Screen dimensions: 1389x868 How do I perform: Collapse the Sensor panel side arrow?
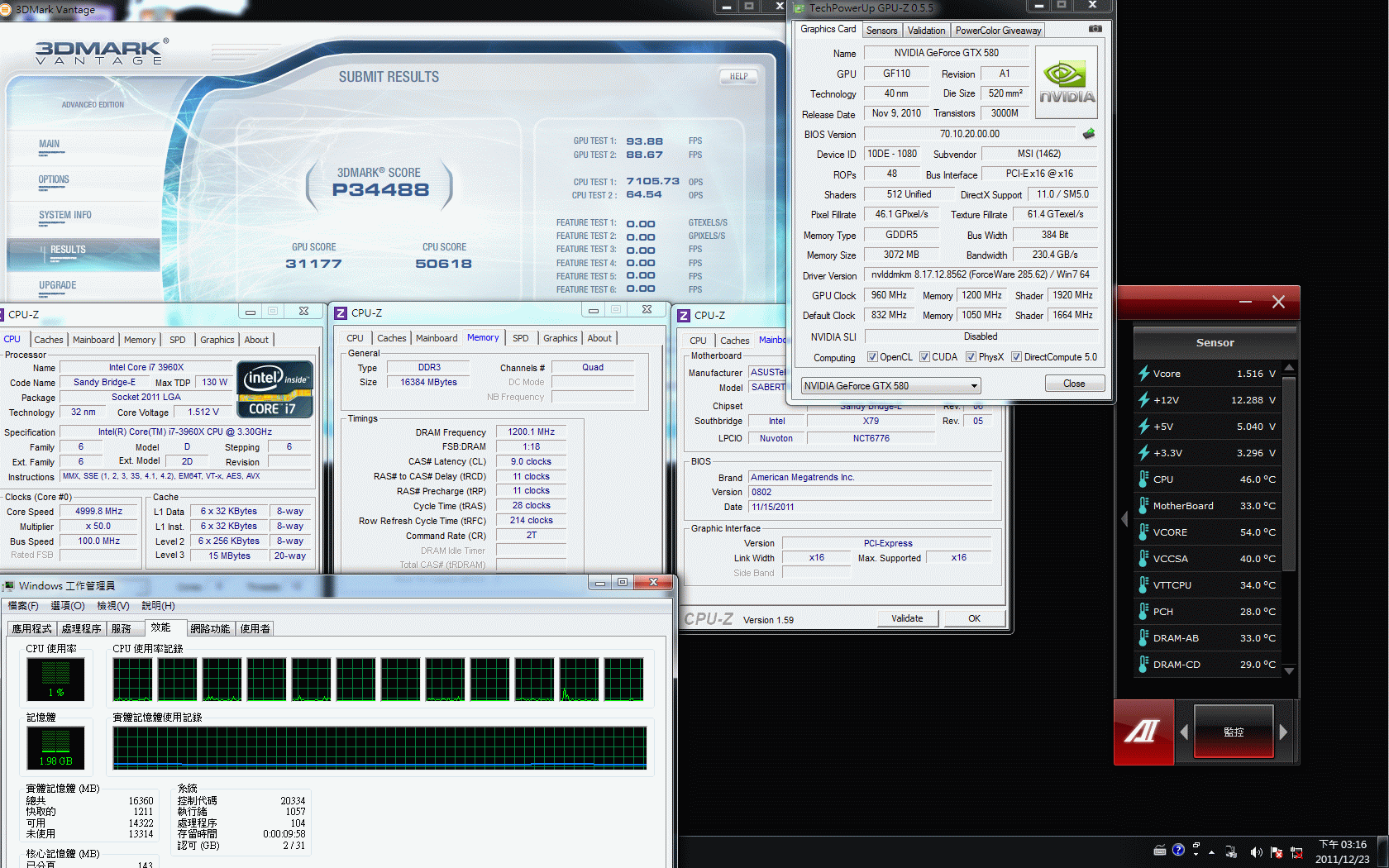coord(1124,519)
